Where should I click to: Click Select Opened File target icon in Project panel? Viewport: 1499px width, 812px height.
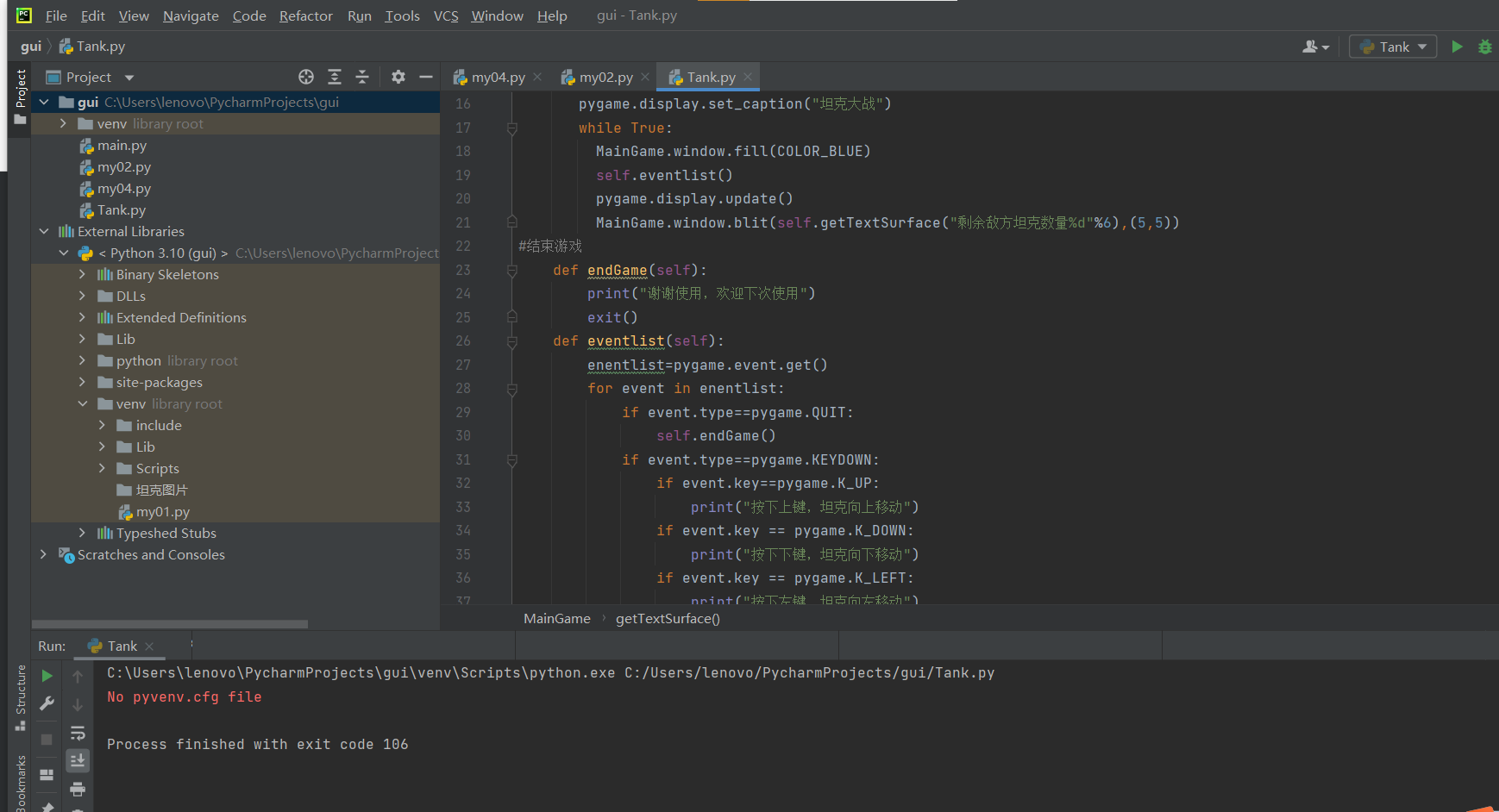click(x=306, y=77)
